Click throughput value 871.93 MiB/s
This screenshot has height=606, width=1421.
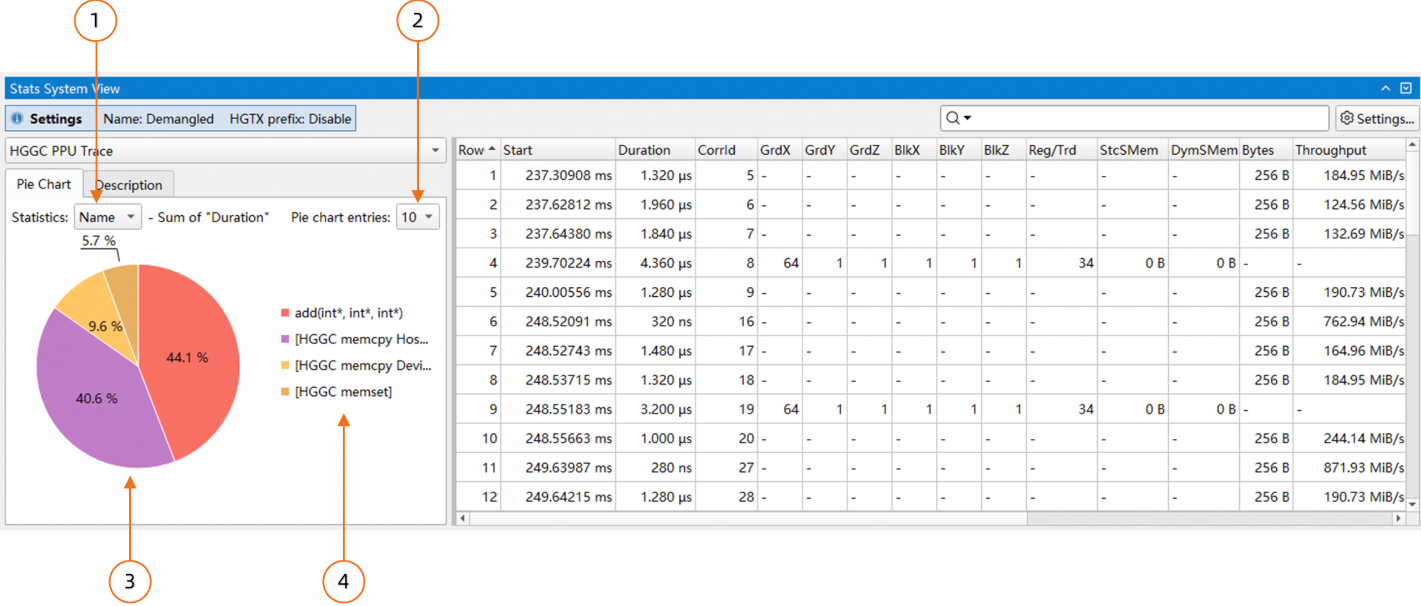[x=1348, y=468]
